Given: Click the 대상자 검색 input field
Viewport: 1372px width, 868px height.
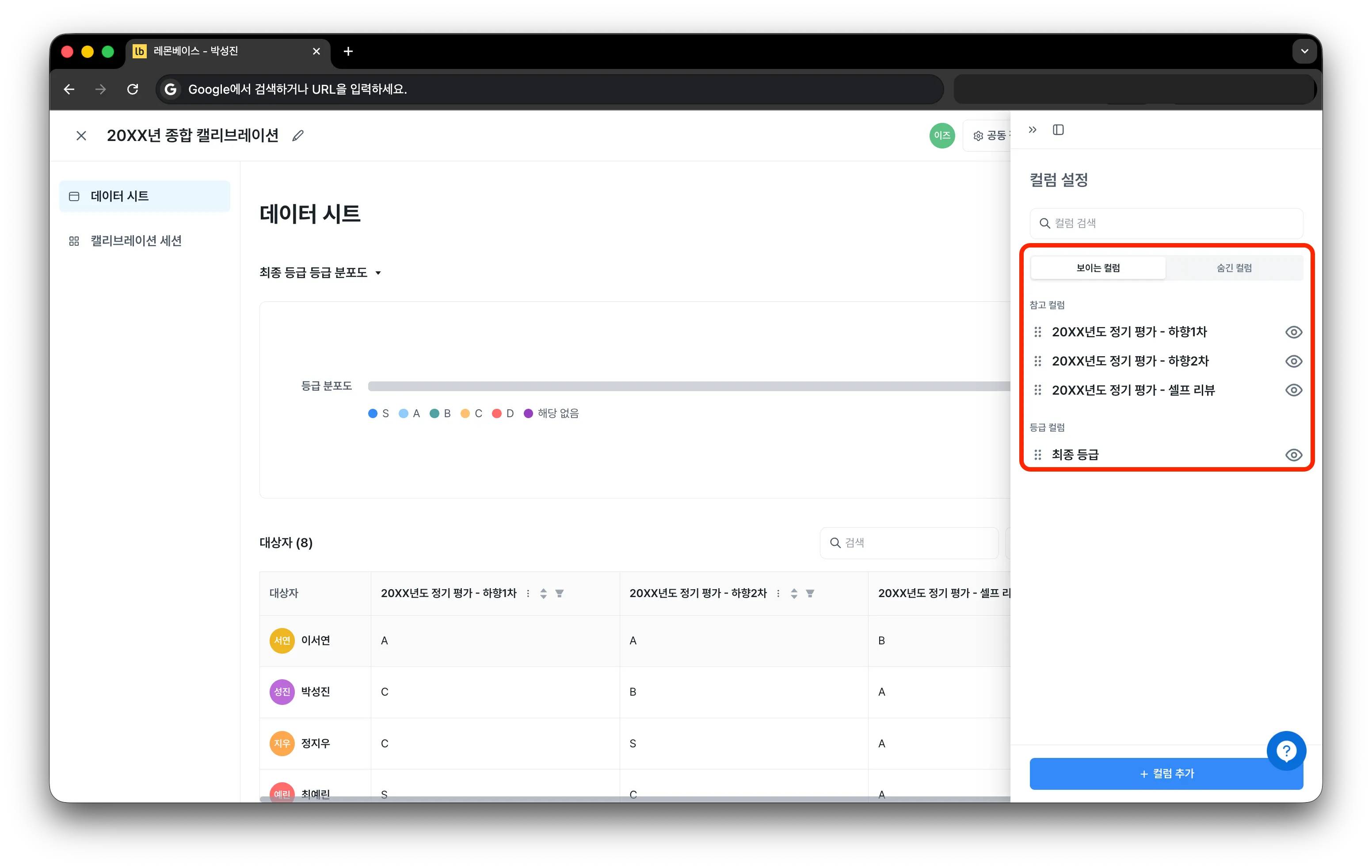Looking at the screenshot, I should [909, 543].
